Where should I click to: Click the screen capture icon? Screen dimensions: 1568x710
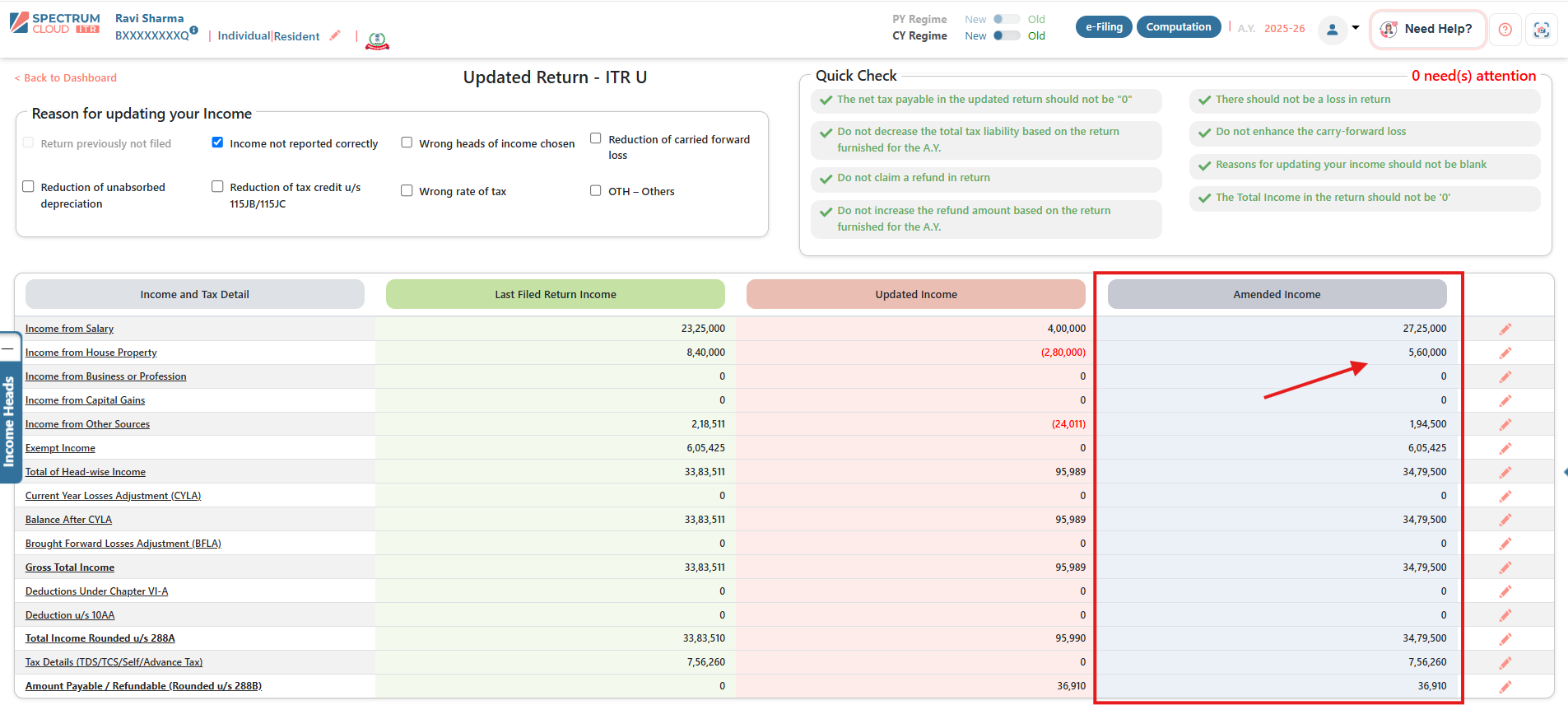1541,30
